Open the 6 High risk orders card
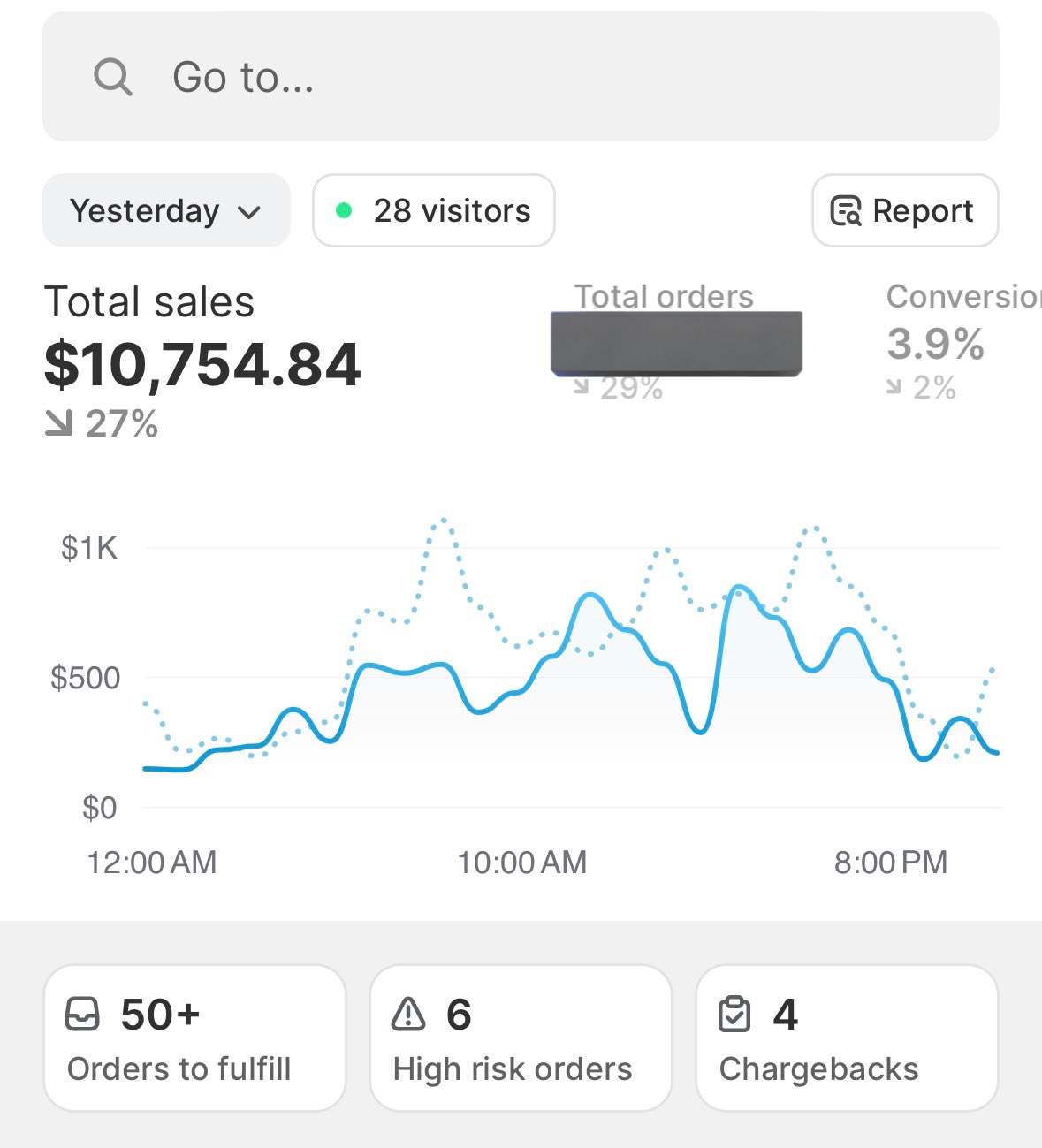Viewport: 1042px width, 1148px height. point(521,1038)
